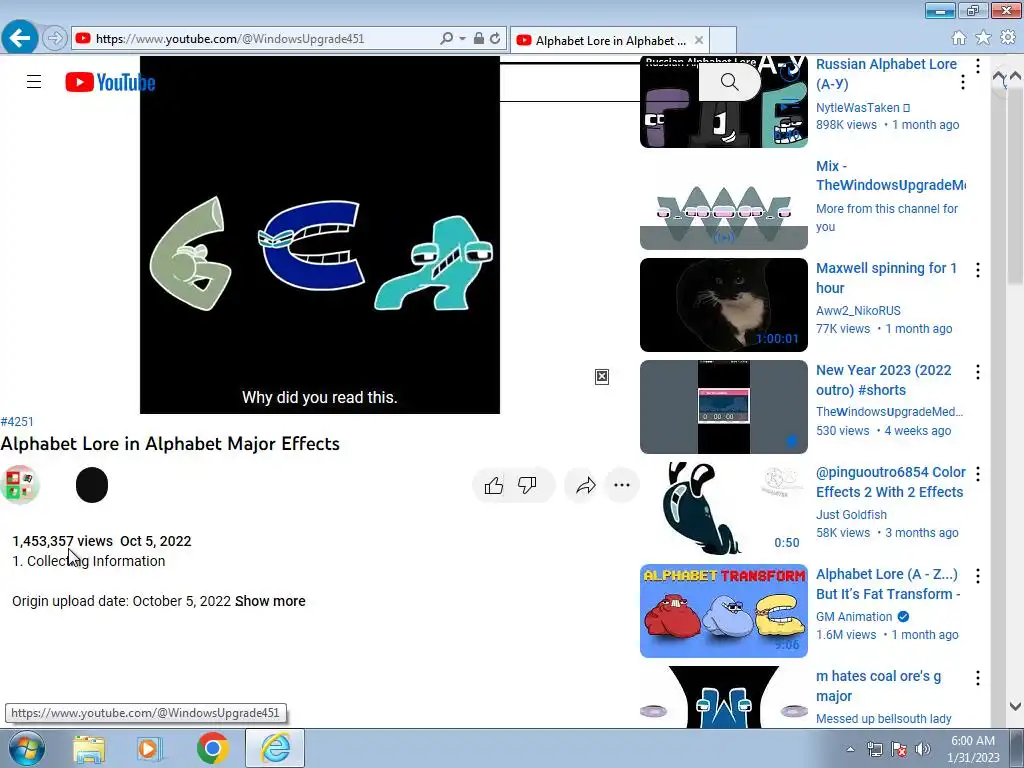Open more actions three-dot button

(622, 485)
